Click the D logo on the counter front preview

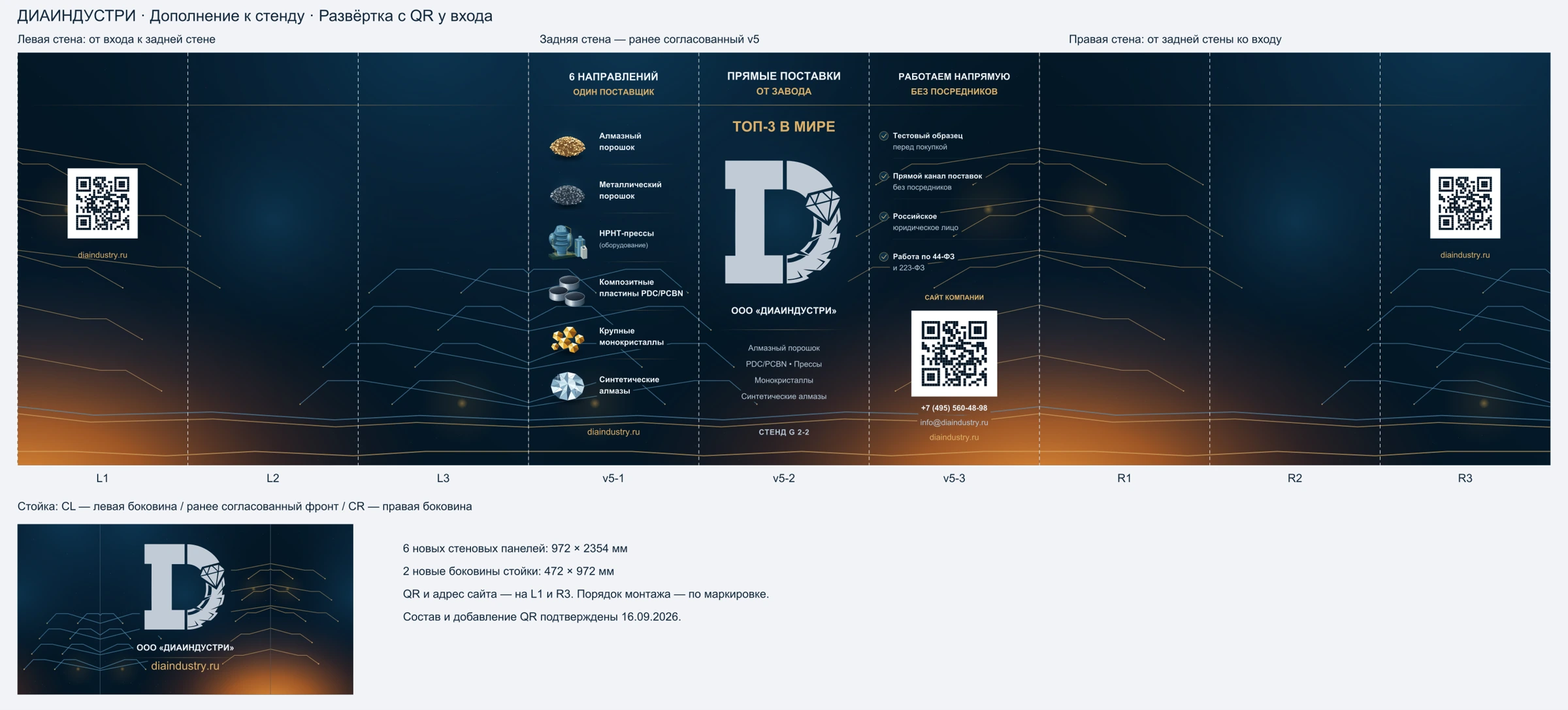coord(185,586)
